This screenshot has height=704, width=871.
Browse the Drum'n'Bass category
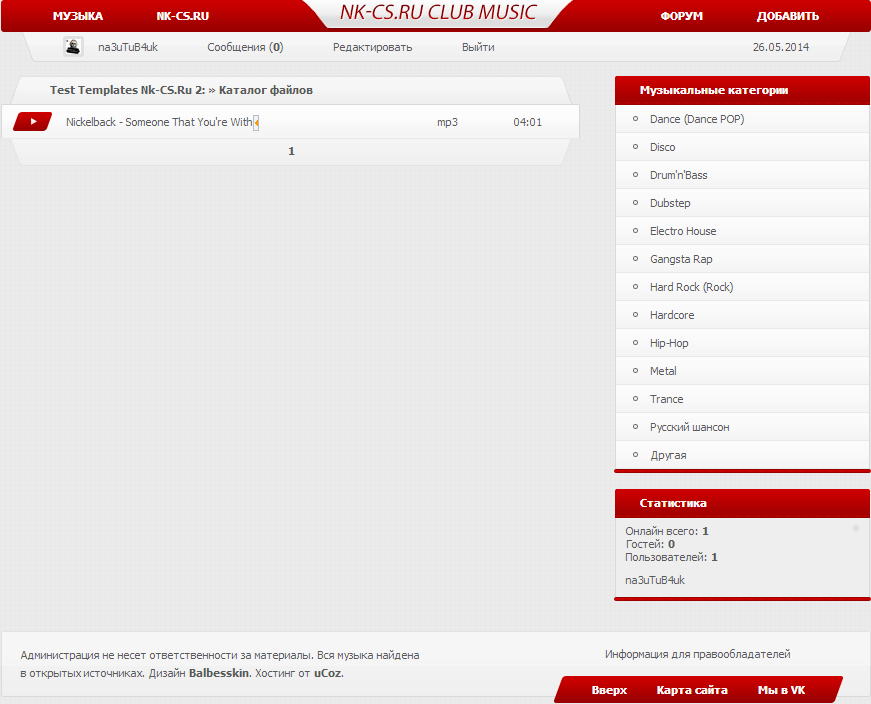678,175
